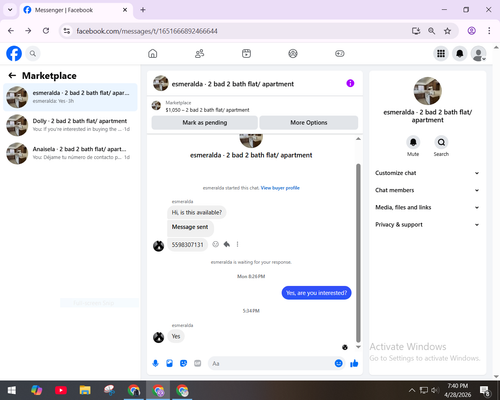Expand the Chat members section

(427, 190)
